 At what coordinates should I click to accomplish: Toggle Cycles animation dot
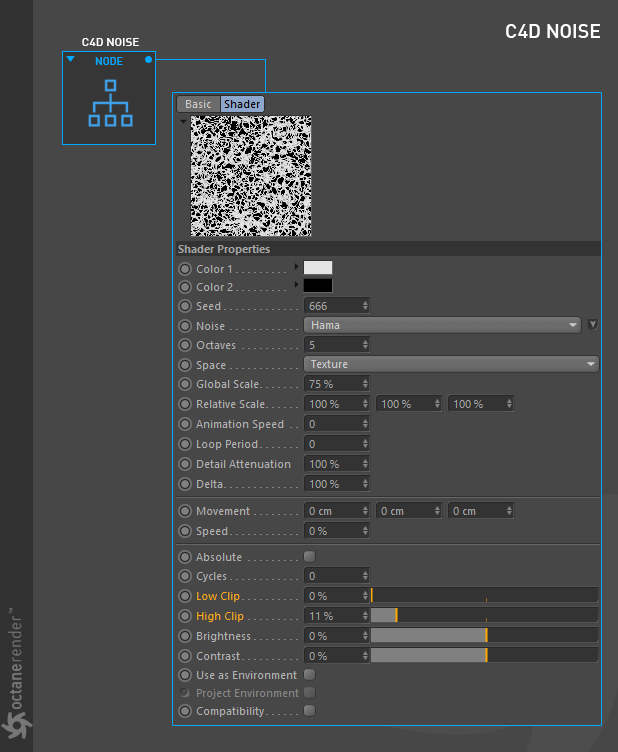[185, 576]
